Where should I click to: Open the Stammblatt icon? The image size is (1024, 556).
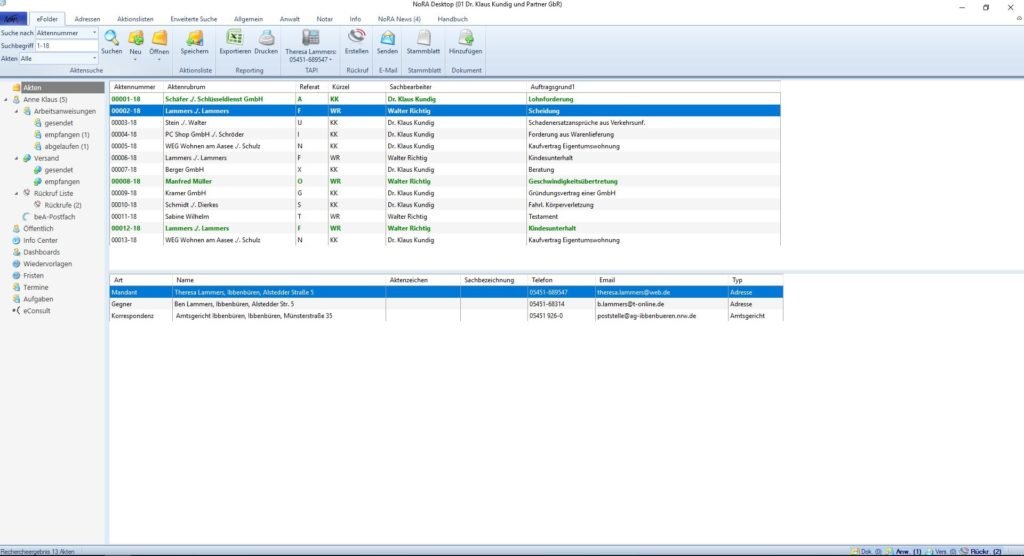424,39
